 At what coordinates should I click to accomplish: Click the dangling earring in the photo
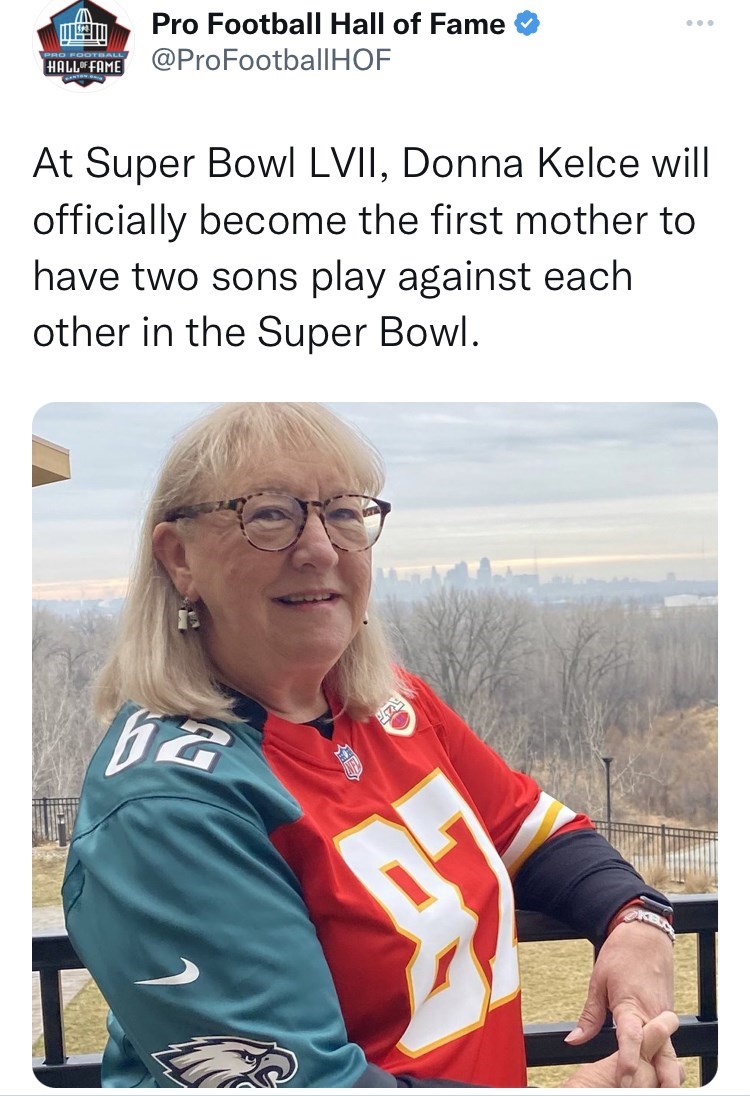187,615
